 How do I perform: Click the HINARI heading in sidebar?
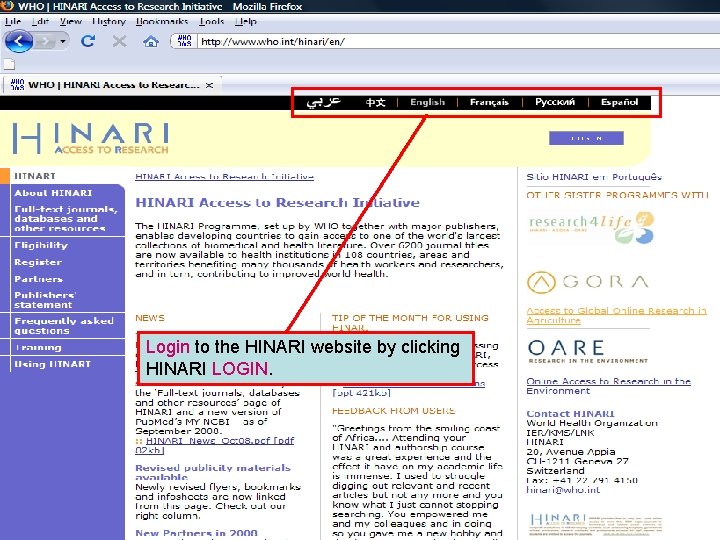(x=35, y=176)
